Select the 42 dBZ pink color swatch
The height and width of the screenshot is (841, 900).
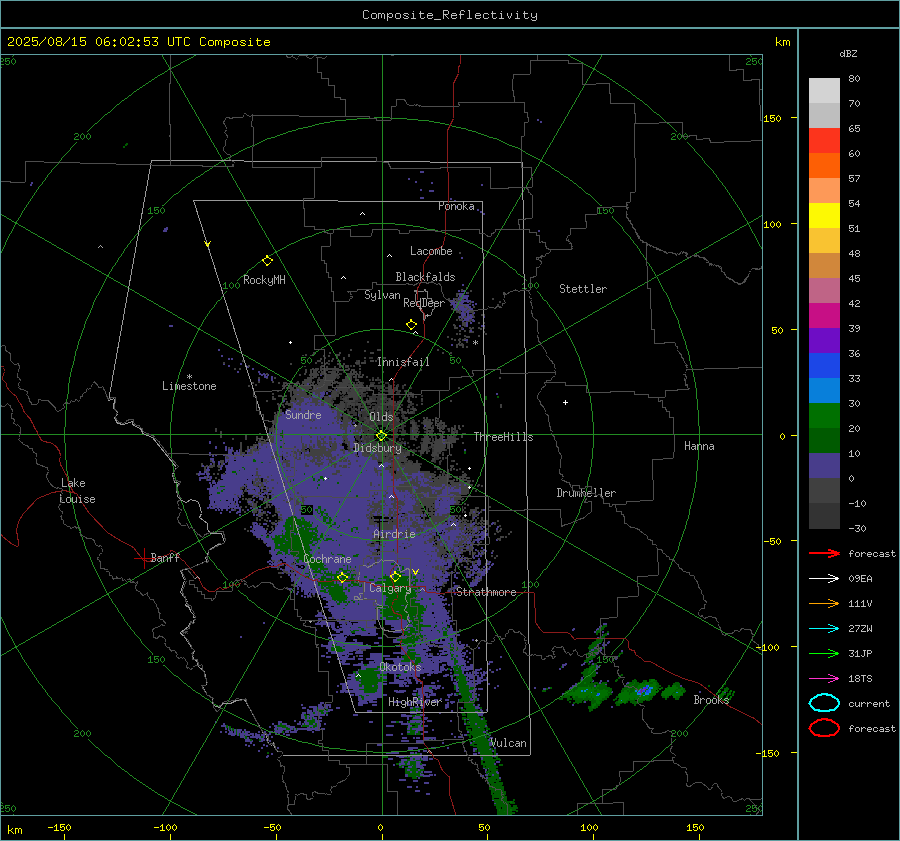coord(824,291)
